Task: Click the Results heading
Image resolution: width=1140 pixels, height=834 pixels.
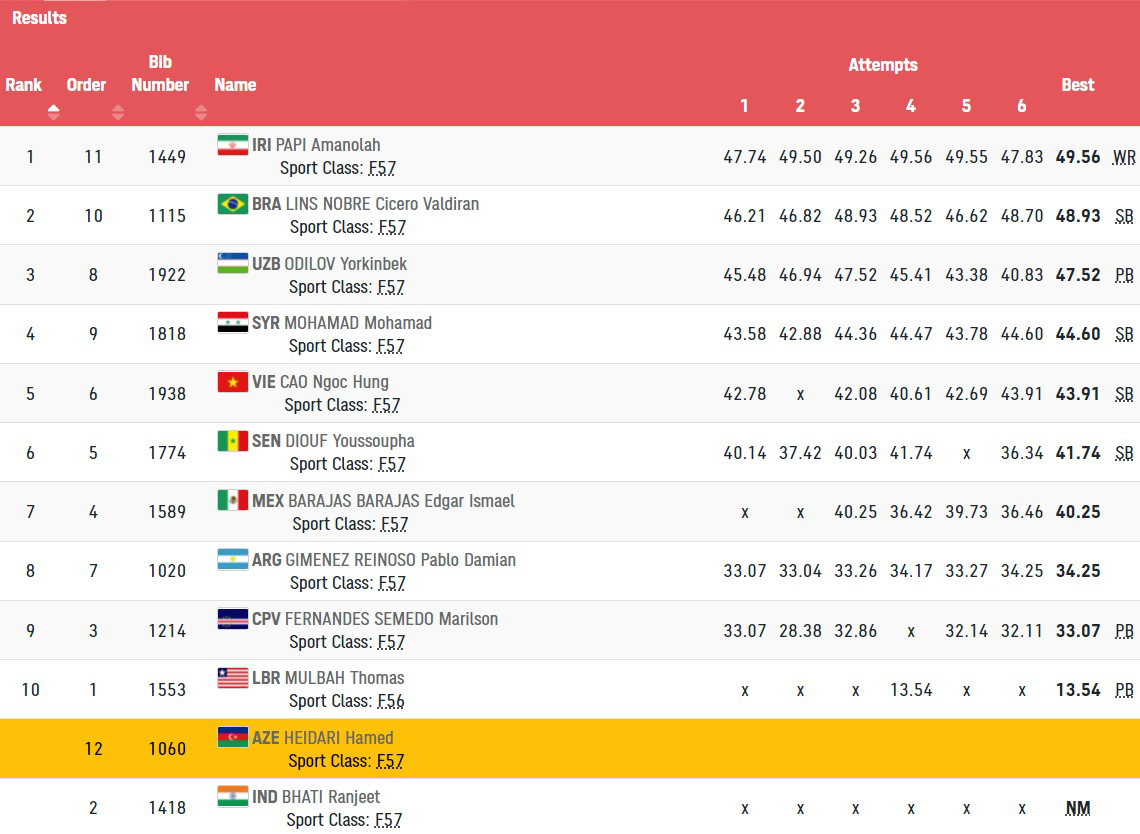Action: [39, 17]
